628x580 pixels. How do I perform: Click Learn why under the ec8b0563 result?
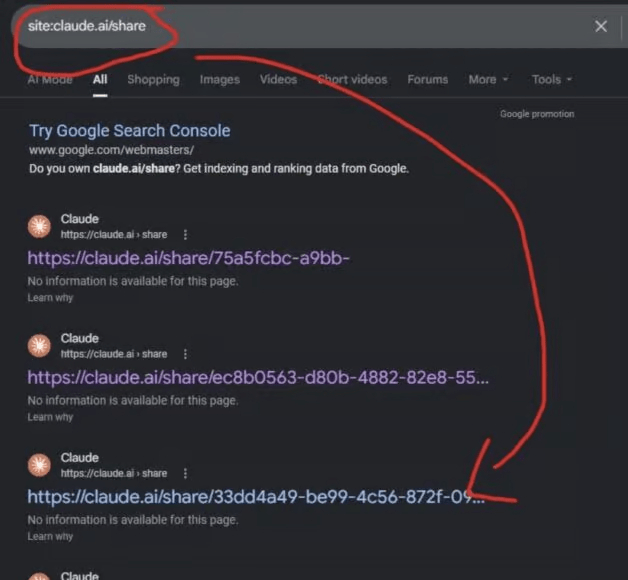point(50,417)
